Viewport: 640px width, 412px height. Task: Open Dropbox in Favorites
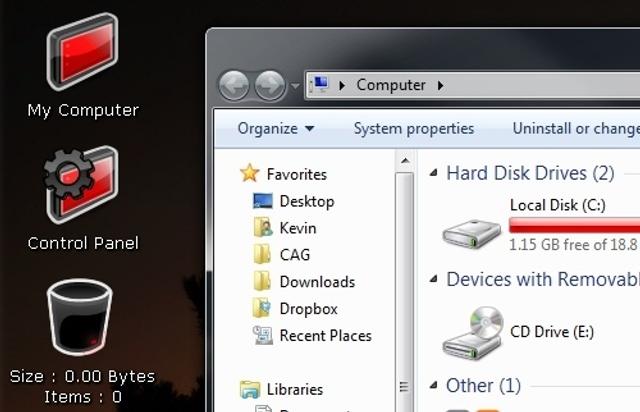[x=309, y=309]
